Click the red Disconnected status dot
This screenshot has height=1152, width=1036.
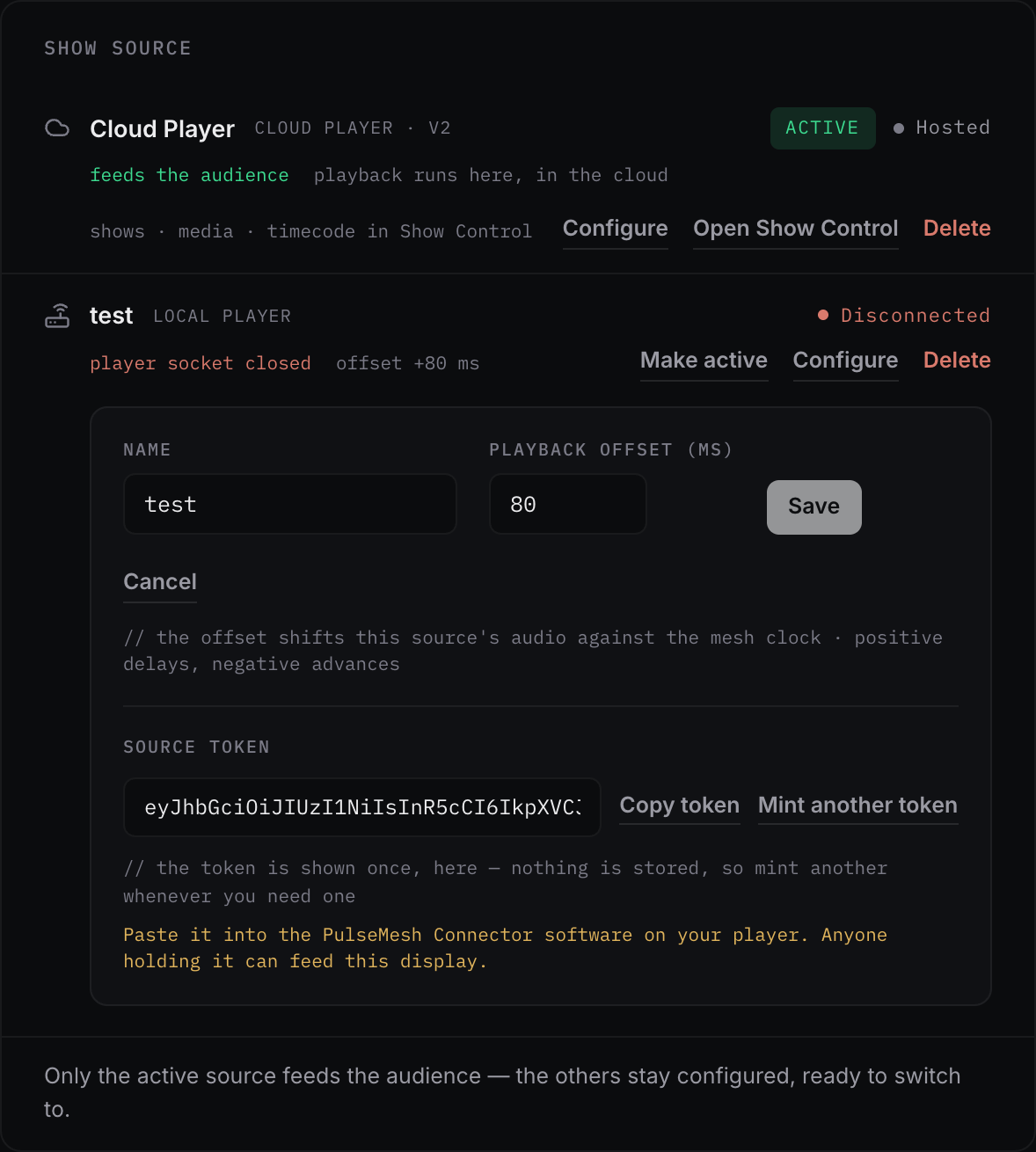[x=823, y=315]
